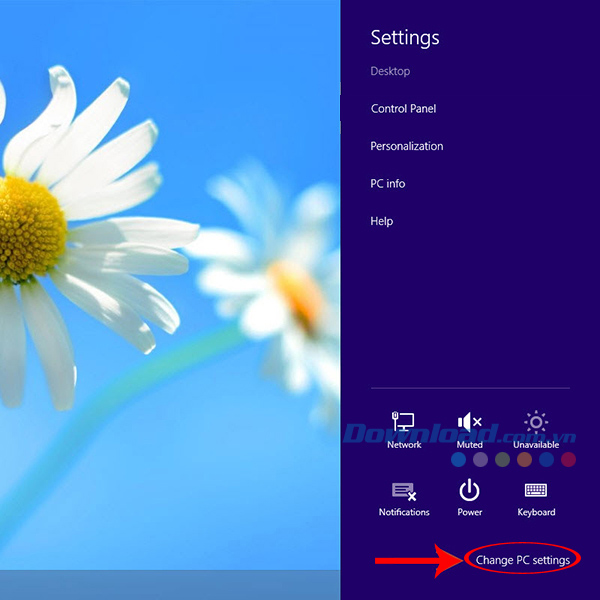Viewport: 600px width, 600px height.
Task: Click the Settings heading text
Action: pos(405,38)
